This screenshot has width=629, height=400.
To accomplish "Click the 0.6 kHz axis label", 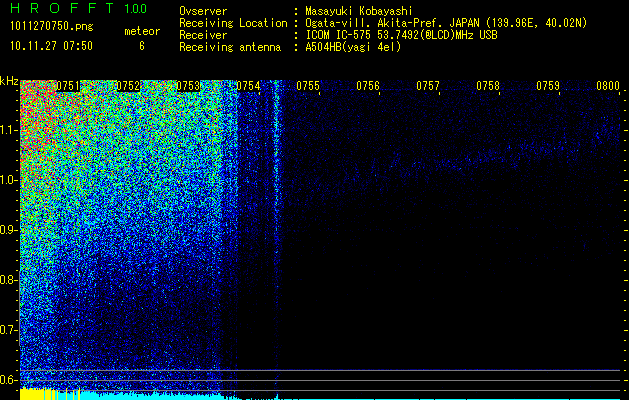I will coord(9,380).
